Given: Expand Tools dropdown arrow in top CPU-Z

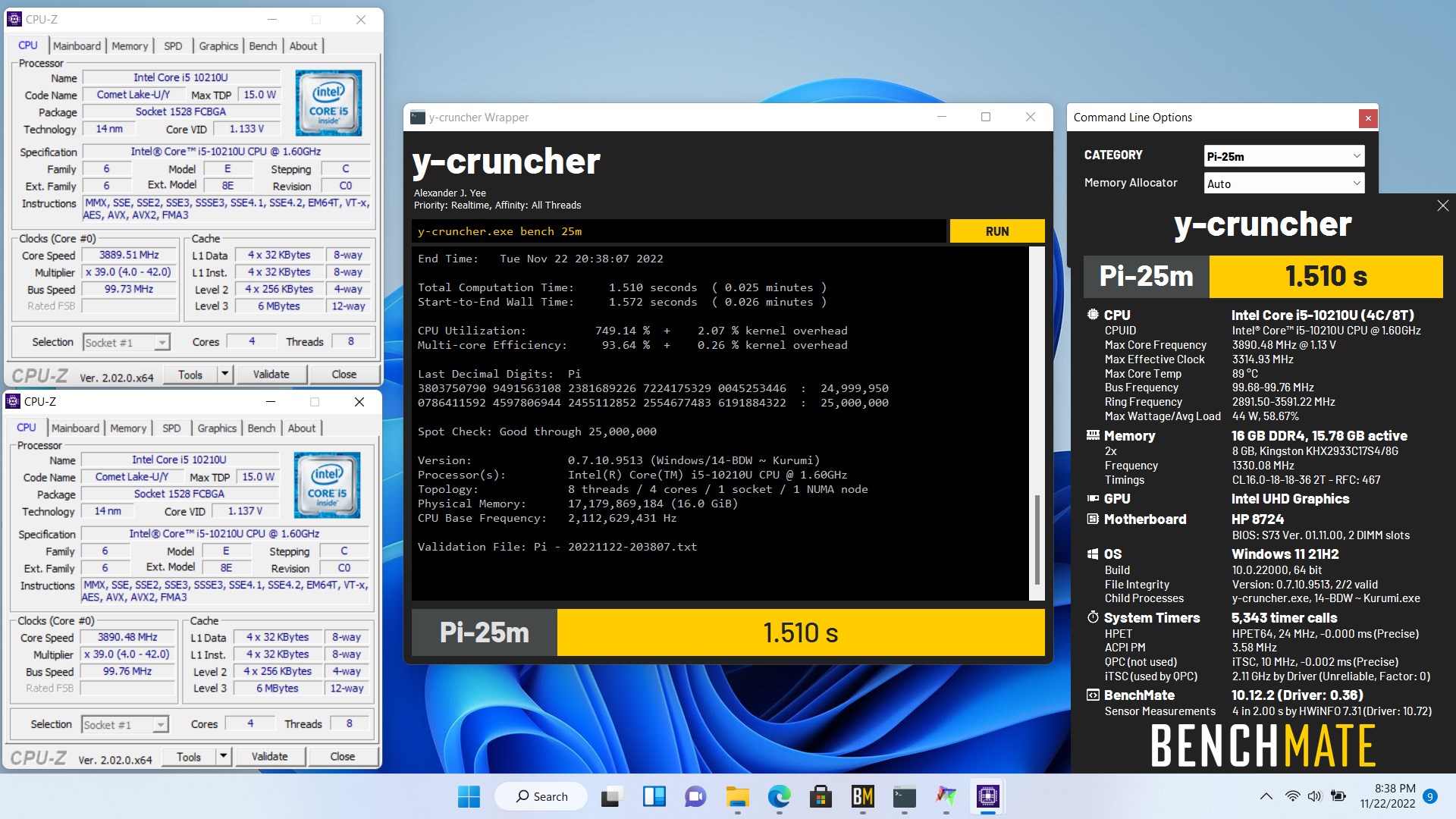Looking at the screenshot, I should 224,374.
